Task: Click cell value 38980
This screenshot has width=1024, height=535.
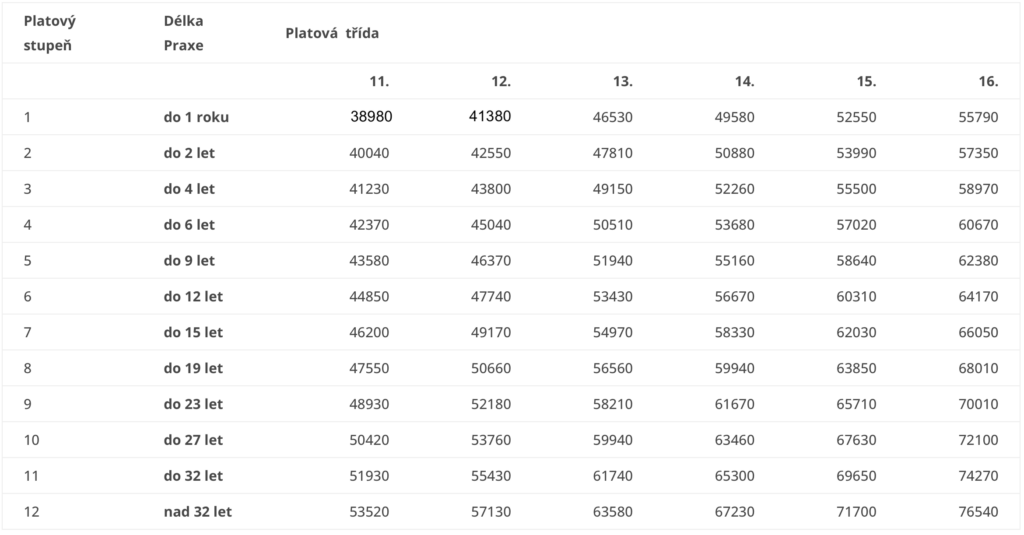Action: tap(371, 116)
